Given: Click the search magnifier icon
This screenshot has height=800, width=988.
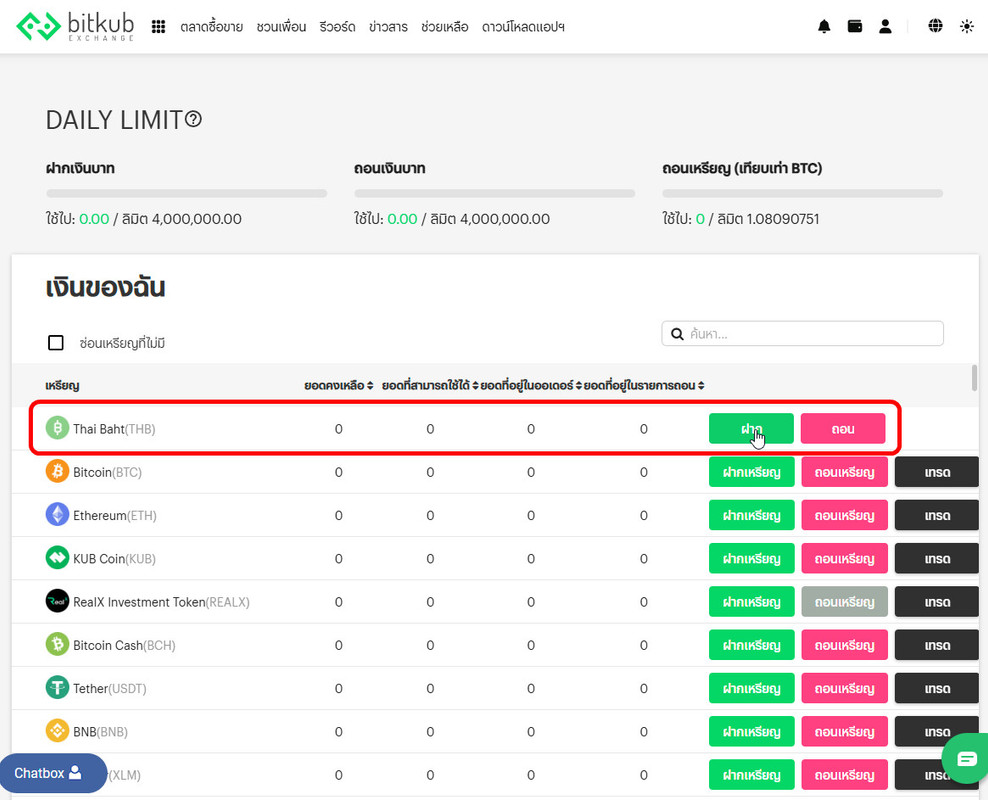Looking at the screenshot, I should click(677, 334).
